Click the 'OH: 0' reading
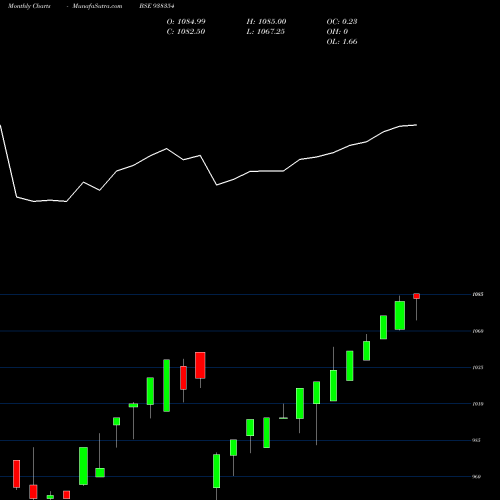The width and height of the screenshot is (500, 500). tap(337, 32)
